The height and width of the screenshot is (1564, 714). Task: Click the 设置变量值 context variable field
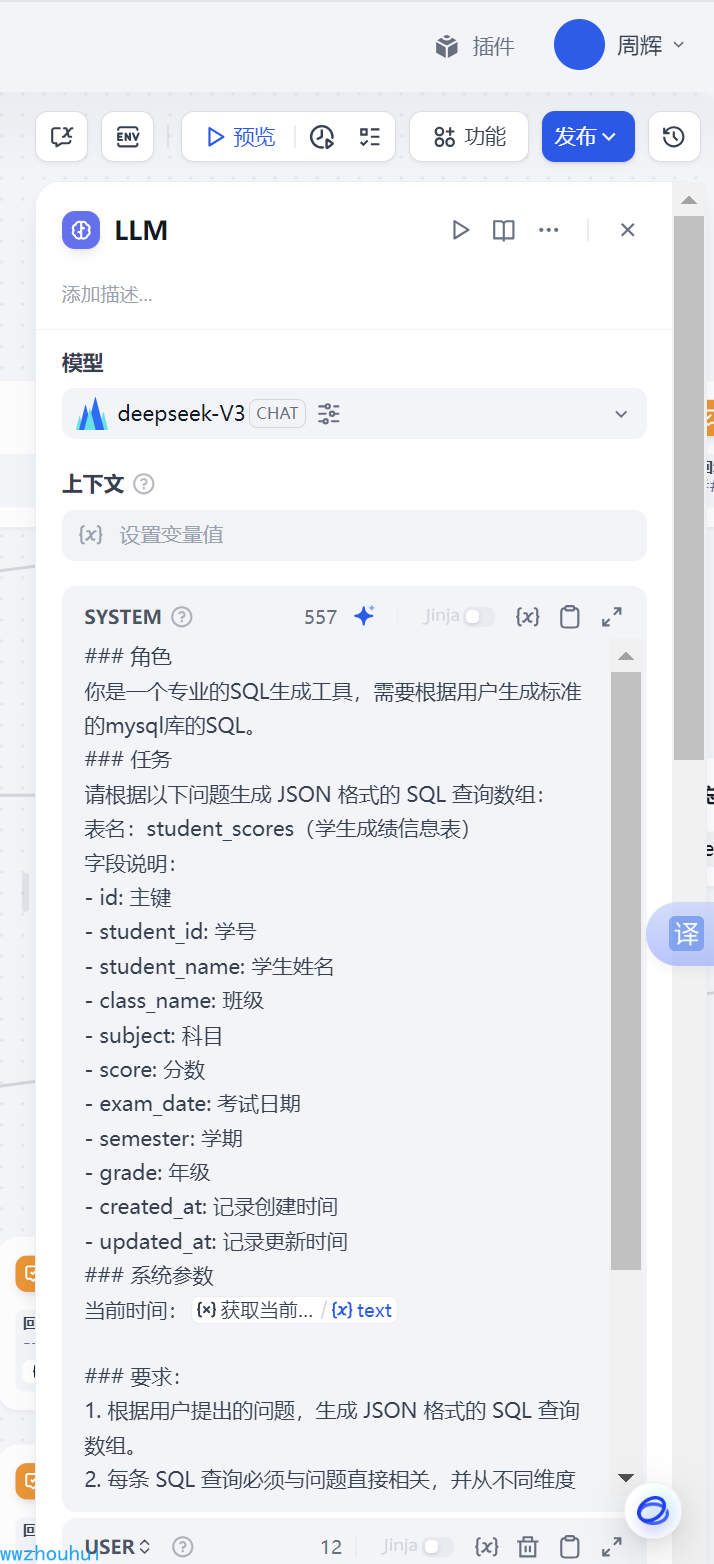354,535
